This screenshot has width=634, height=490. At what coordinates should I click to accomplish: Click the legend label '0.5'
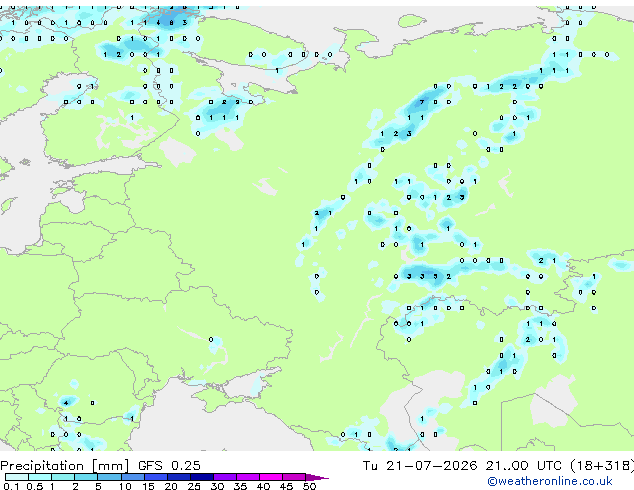(35, 486)
